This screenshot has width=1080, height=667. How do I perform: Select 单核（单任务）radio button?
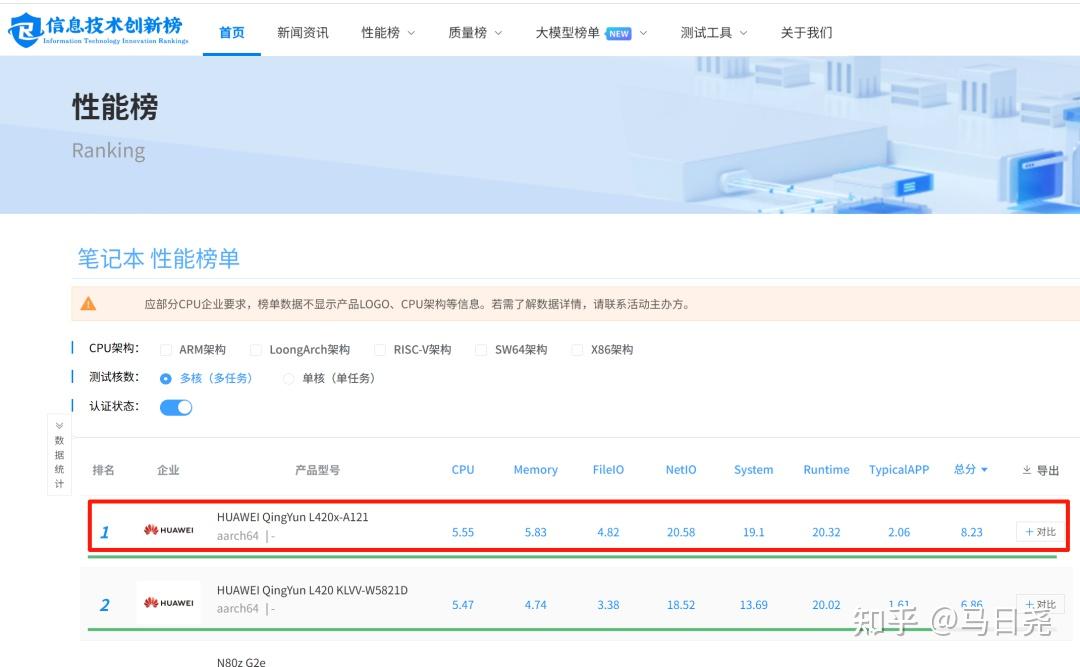(x=288, y=378)
